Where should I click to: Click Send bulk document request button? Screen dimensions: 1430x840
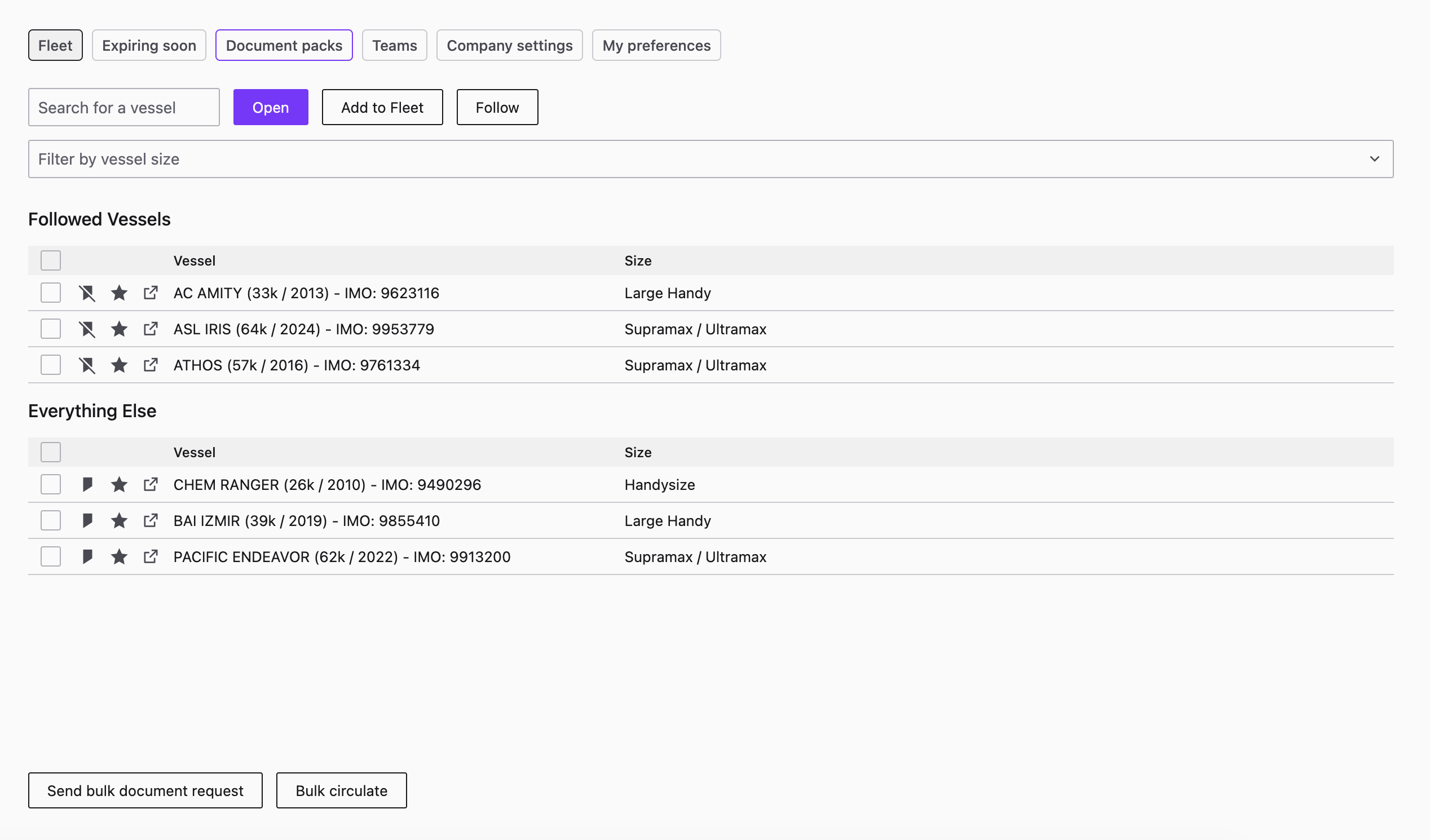click(x=145, y=790)
